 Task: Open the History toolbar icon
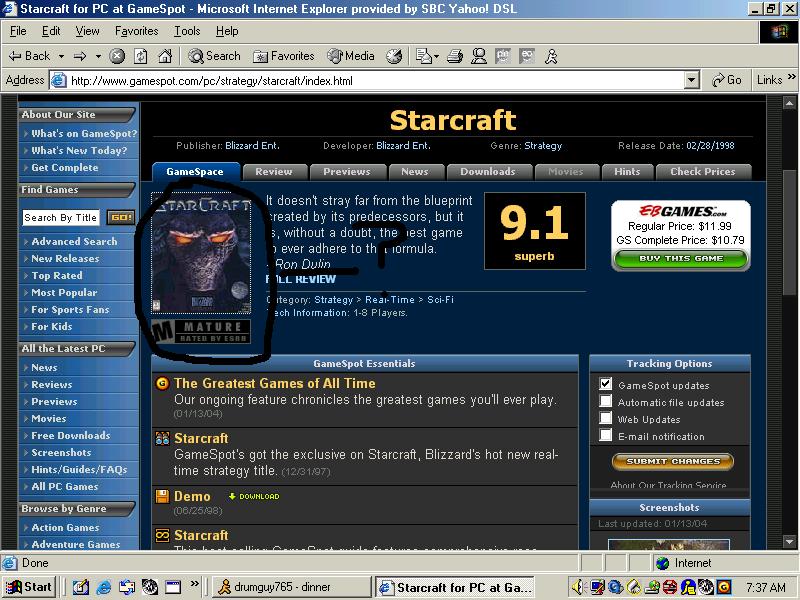394,56
